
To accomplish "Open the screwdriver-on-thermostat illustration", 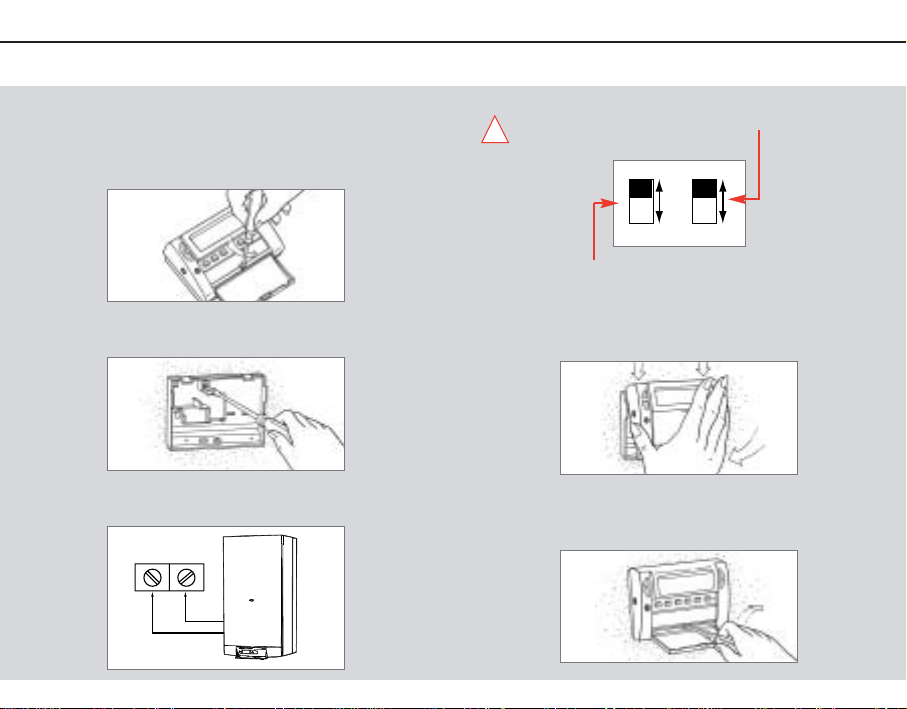I will pyautogui.click(x=226, y=245).
